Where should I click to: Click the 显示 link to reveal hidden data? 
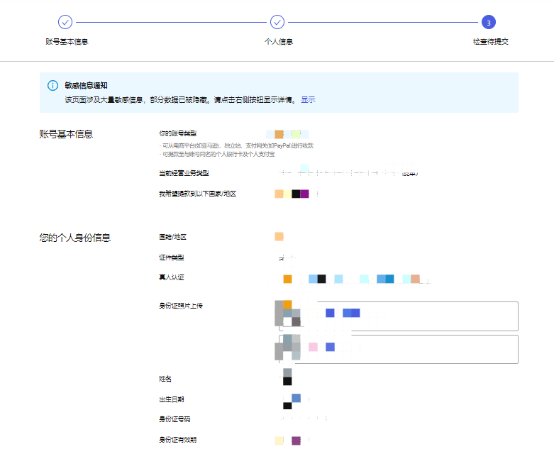[x=308, y=100]
